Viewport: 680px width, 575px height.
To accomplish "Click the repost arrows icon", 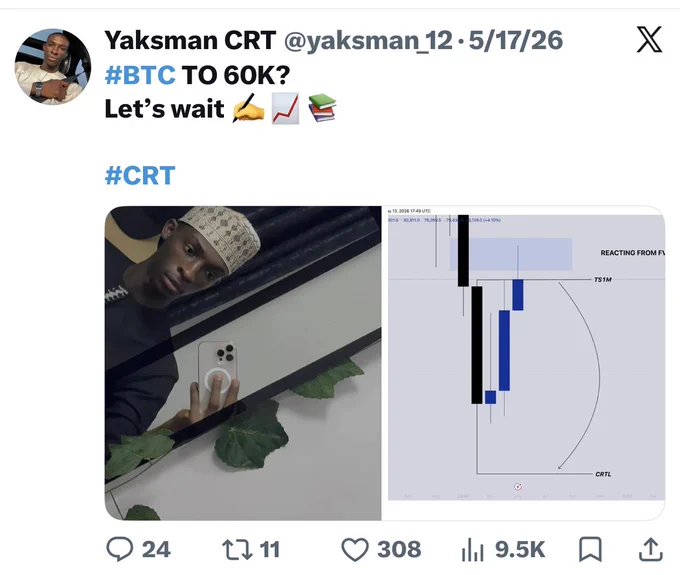I will click(237, 549).
